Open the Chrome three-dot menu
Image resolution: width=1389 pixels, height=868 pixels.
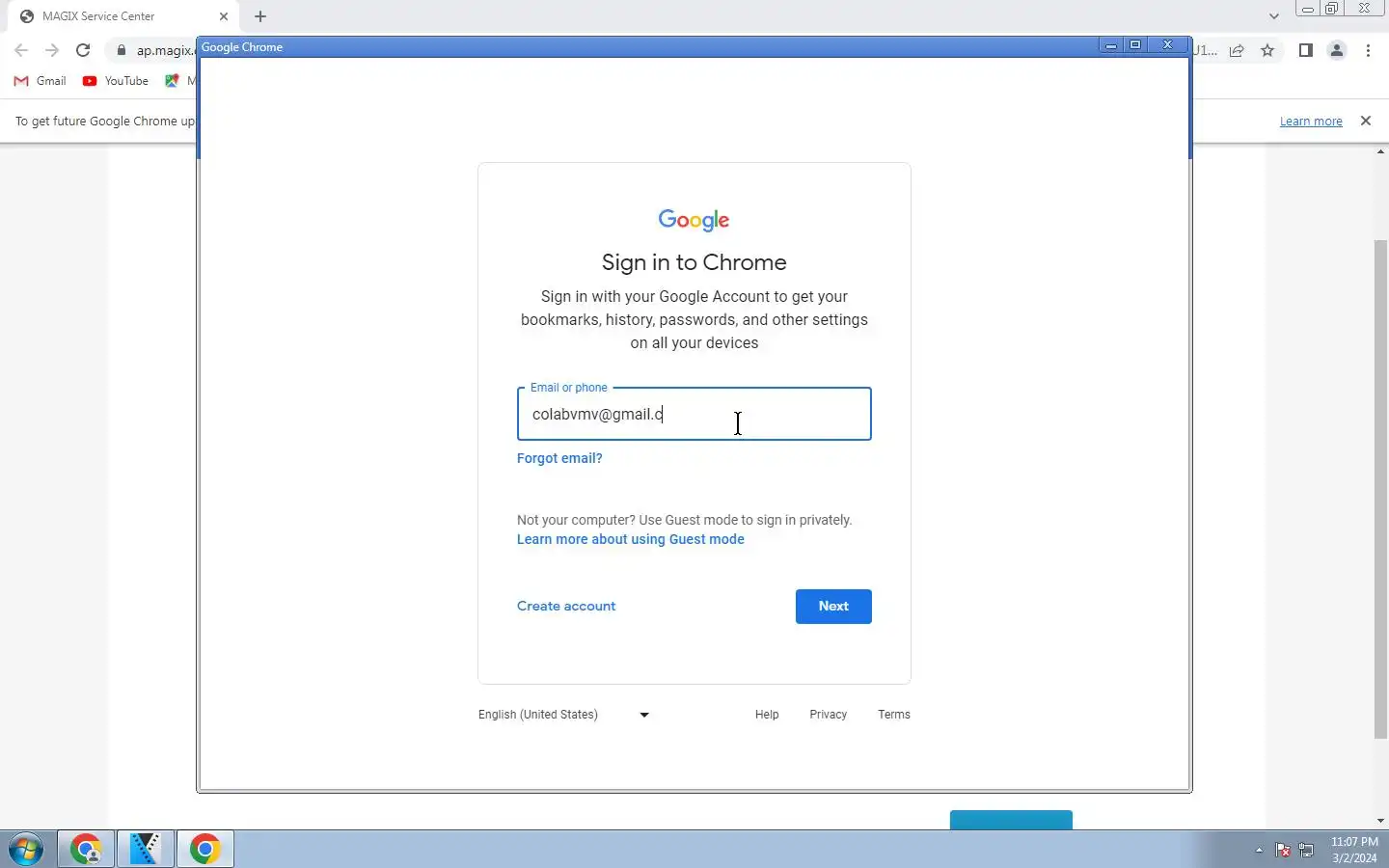point(1369,50)
